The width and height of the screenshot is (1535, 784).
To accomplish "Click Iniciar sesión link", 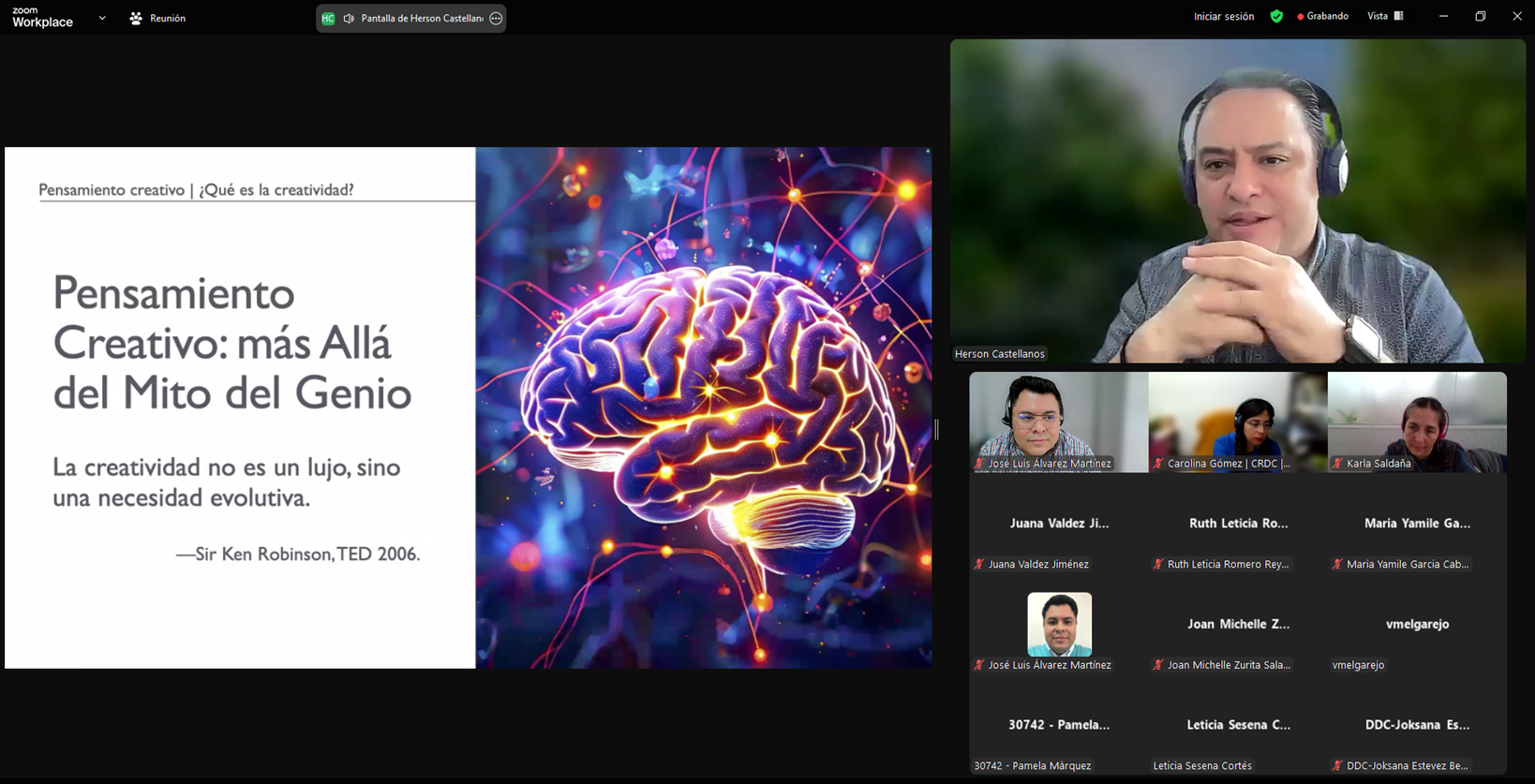I will pos(1223,16).
